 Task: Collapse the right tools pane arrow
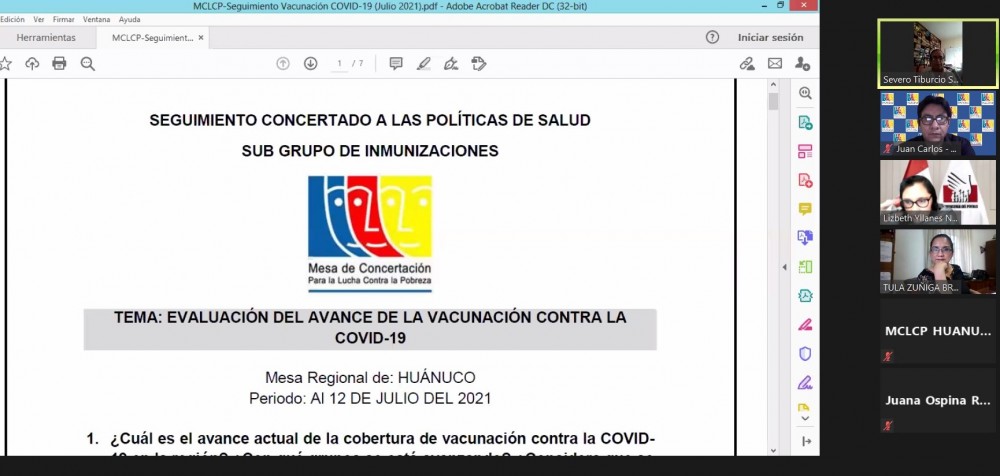(785, 267)
